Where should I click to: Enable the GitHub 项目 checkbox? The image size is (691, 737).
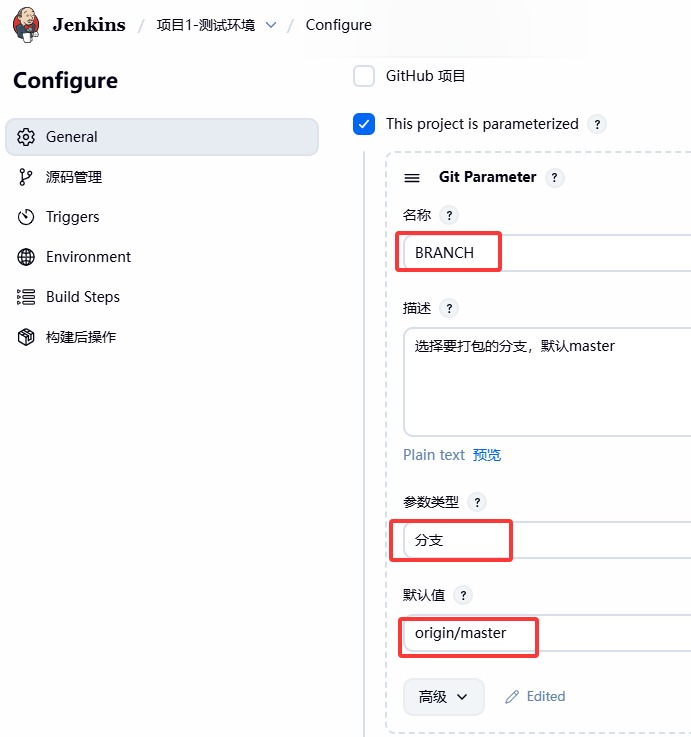tap(364, 76)
